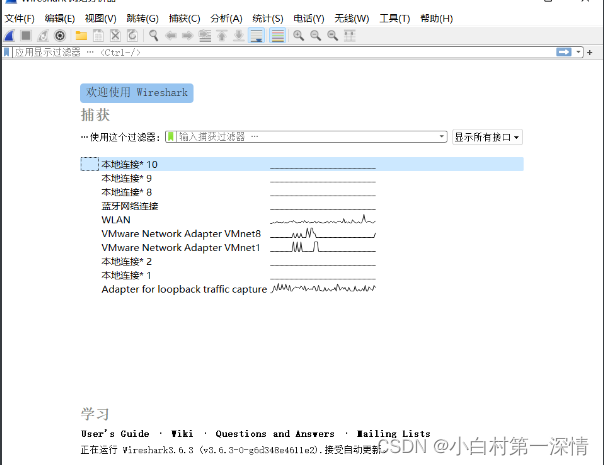The width and height of the screenshot is (604, 465).
Task: Open the Mailing Lists link
Action: tap(394, 433)
